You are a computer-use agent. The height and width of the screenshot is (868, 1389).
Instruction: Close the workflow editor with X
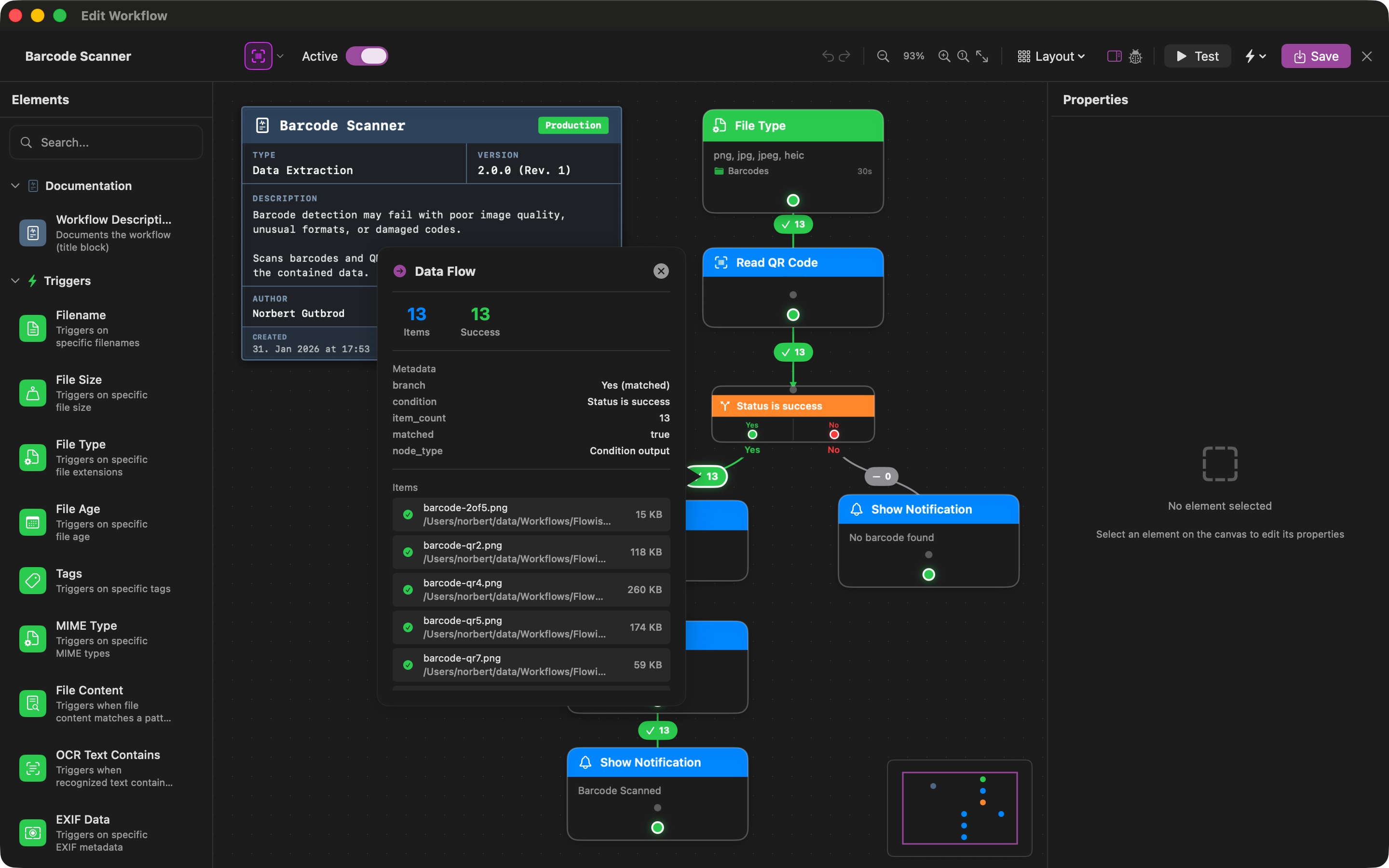tap(1367, 56)
